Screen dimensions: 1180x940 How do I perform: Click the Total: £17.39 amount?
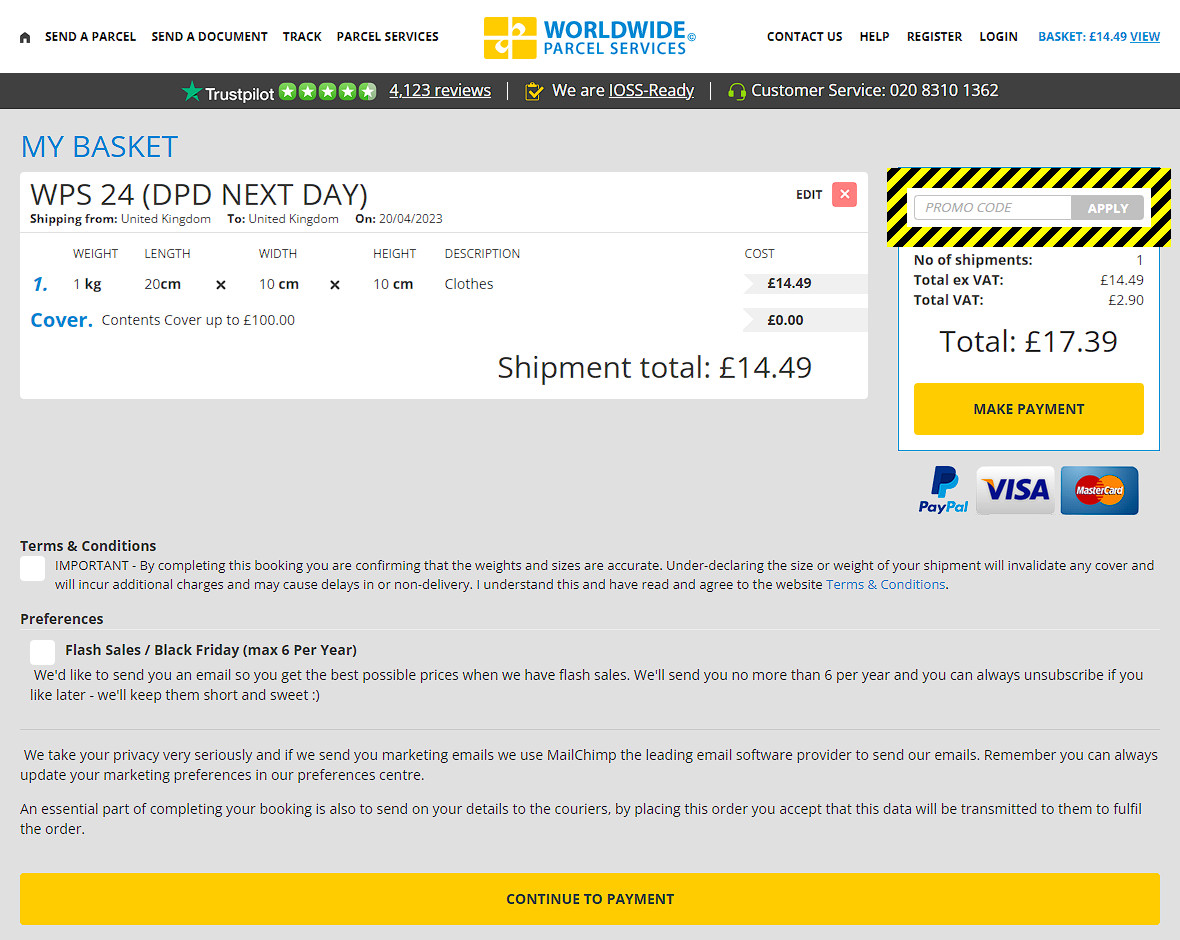1028,342
